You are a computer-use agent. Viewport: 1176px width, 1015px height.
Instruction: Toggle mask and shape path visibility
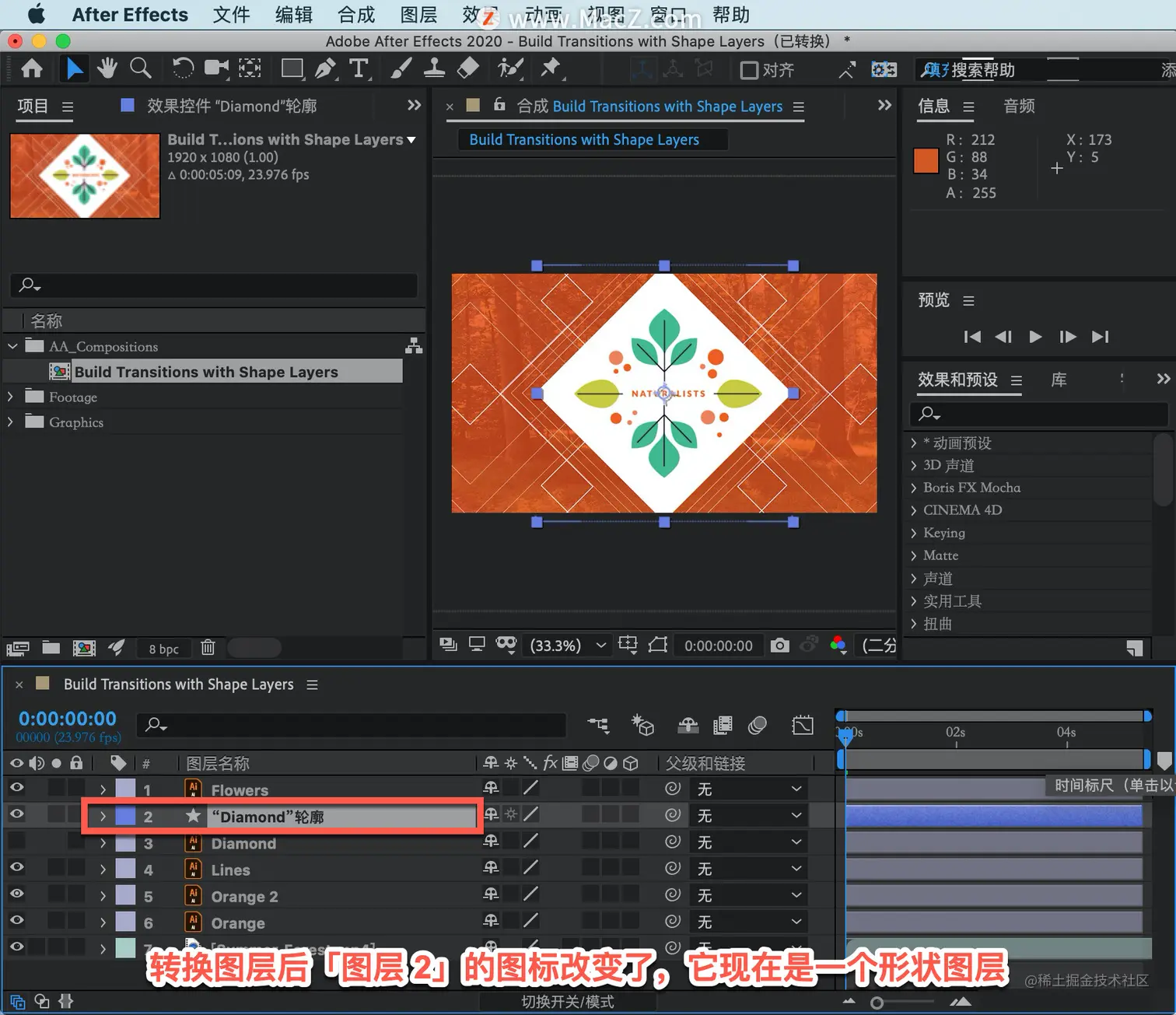point(506,645)
